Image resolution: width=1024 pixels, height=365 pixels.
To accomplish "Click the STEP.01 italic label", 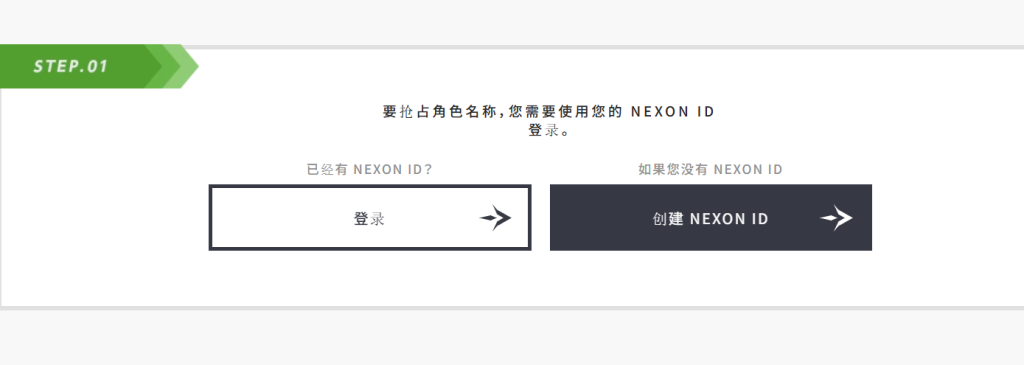I will [71, 66].
